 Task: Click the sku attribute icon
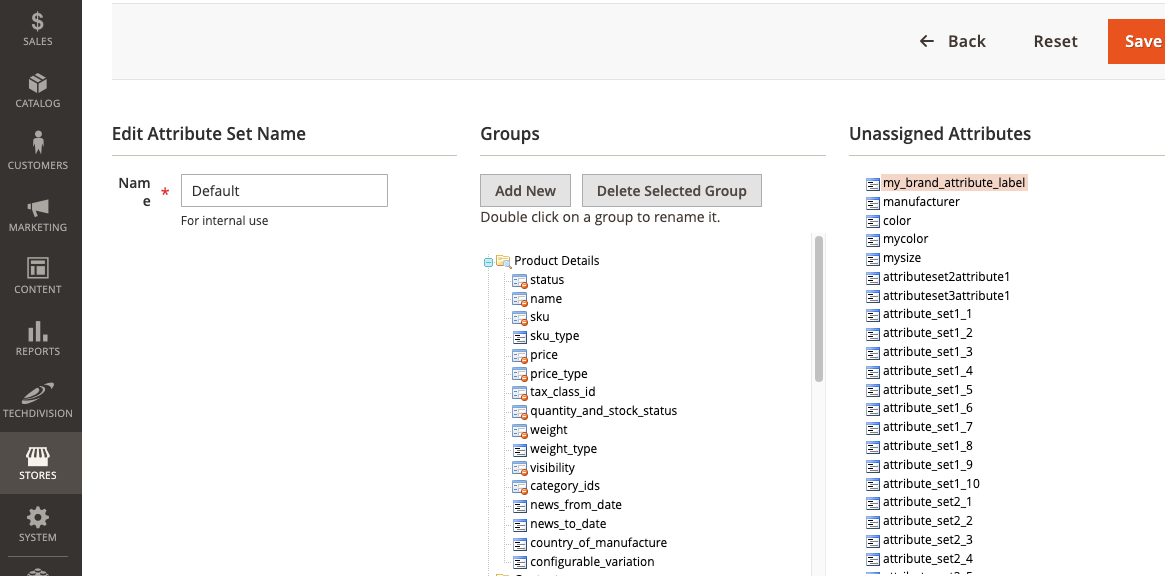pyautogui.click(x=520, y=317)
